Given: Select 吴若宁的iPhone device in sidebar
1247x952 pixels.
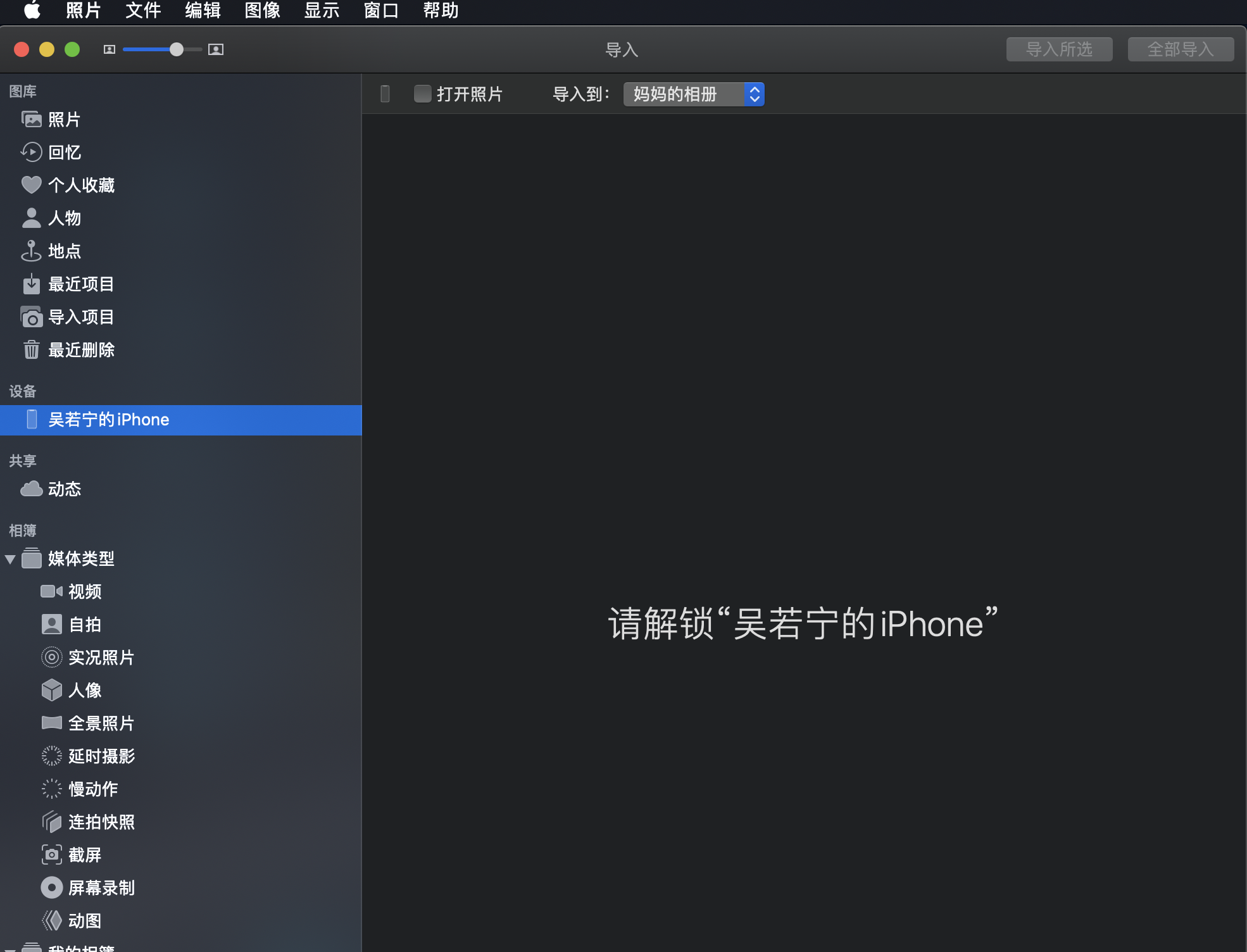Looking at the screenshot, I should tap(108, 420).
